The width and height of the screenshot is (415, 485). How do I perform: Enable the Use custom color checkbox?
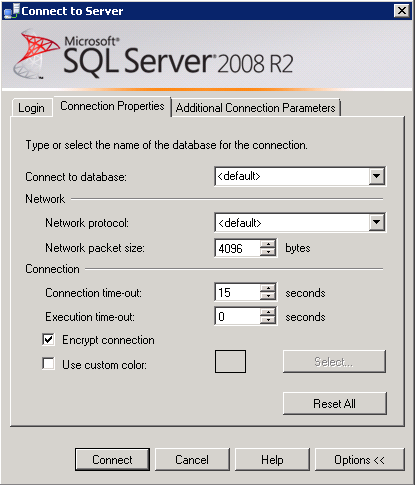[49, 364]
